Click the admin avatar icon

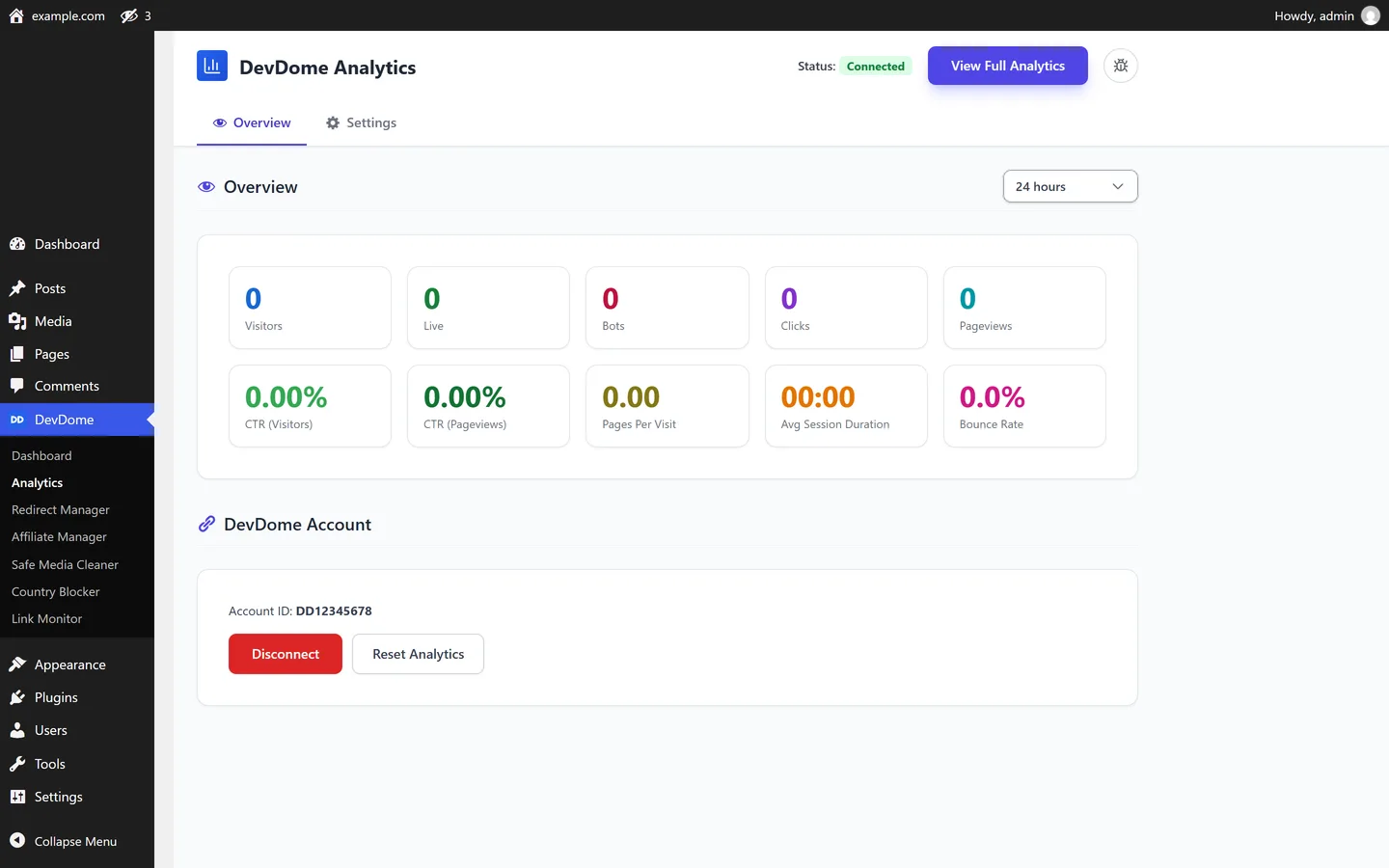point(1370,15)
